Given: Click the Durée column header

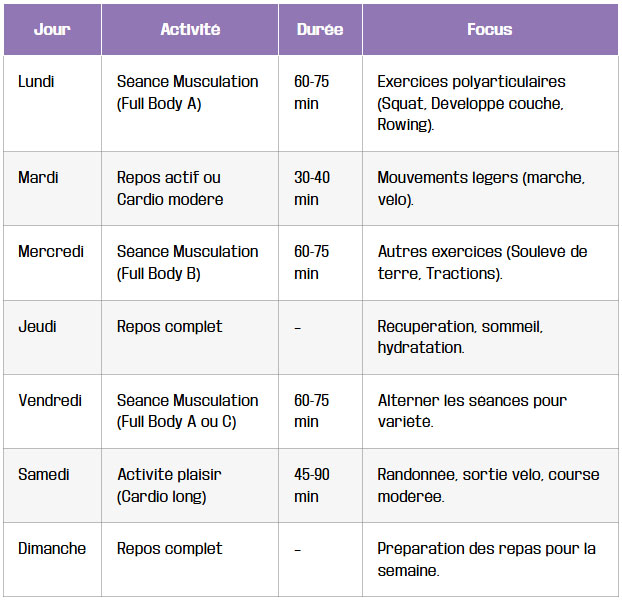Looking at the screenshot, I should click(320, 30).
